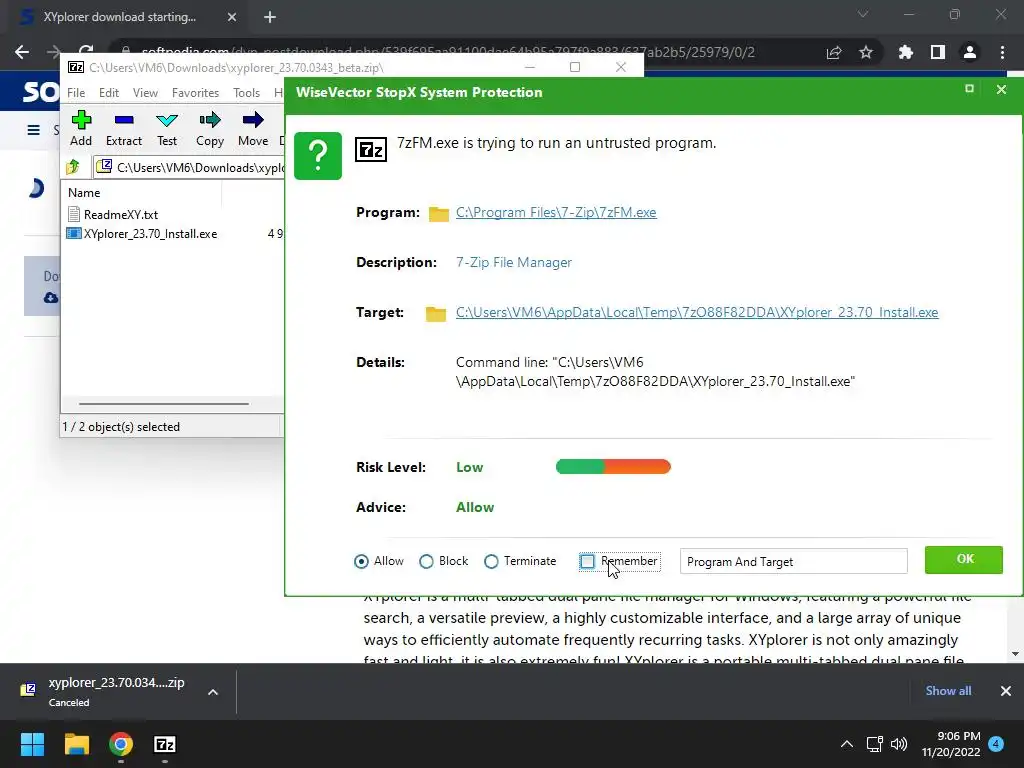Open the 7zFM.exe program path link

tap(556, 212)
